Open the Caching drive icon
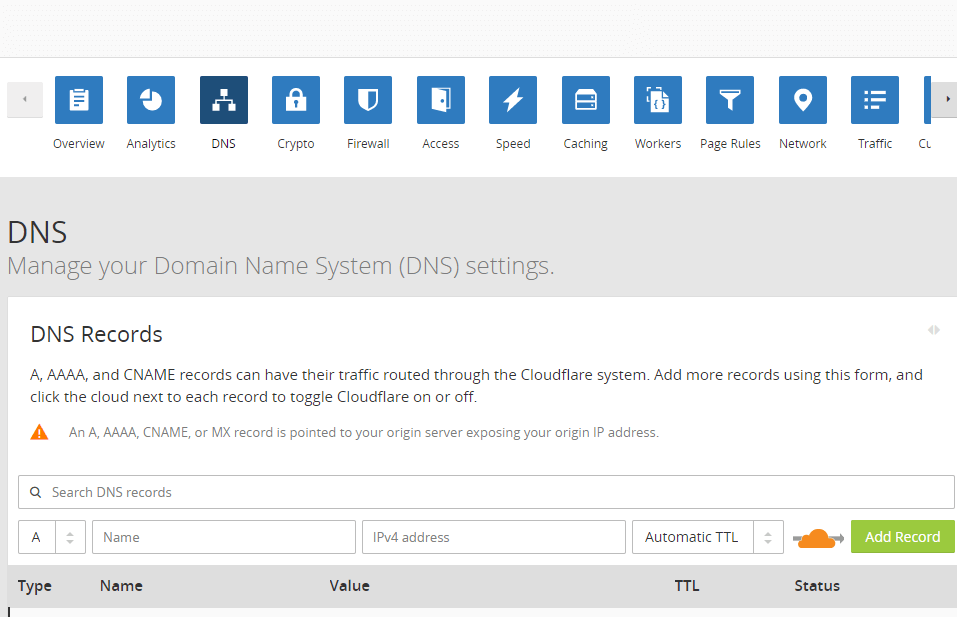The image size is (957, 617). pos(586,99)
